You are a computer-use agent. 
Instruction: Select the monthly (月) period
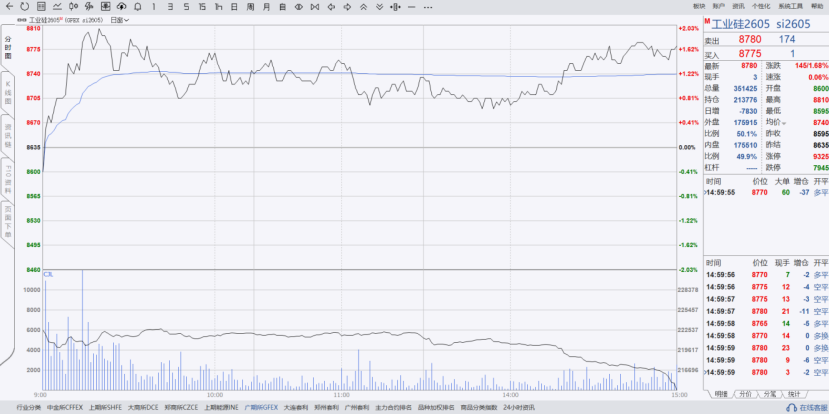pyautogui.click(x=266, y=7)
